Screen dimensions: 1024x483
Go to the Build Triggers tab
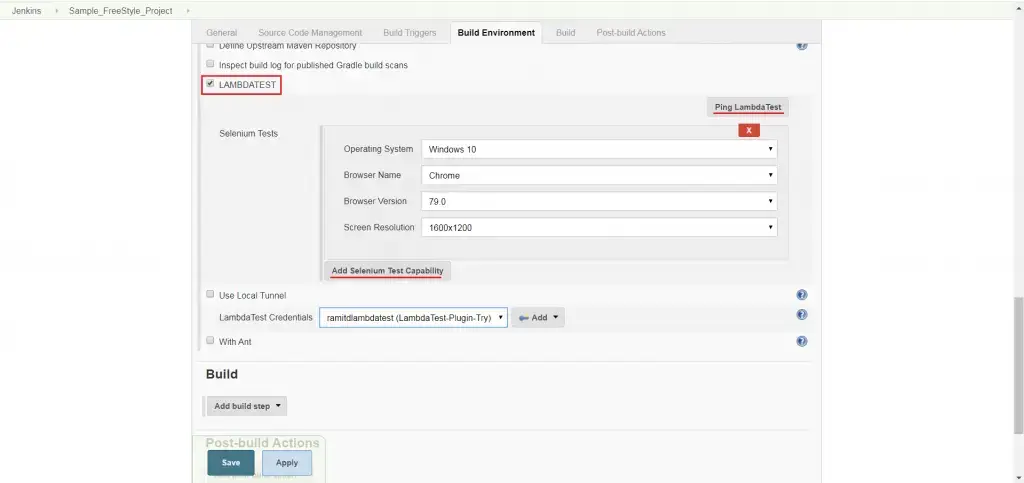click(x=409, y=33)
